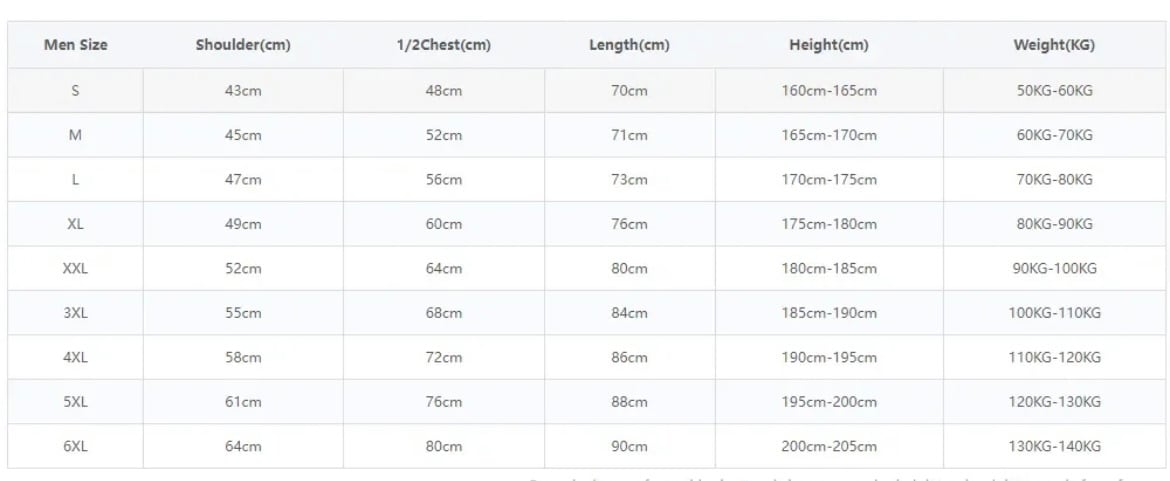Select the 1/2Chest(cm) column header
This screenshot has width=1170, height=481.
tap(444, 45)
